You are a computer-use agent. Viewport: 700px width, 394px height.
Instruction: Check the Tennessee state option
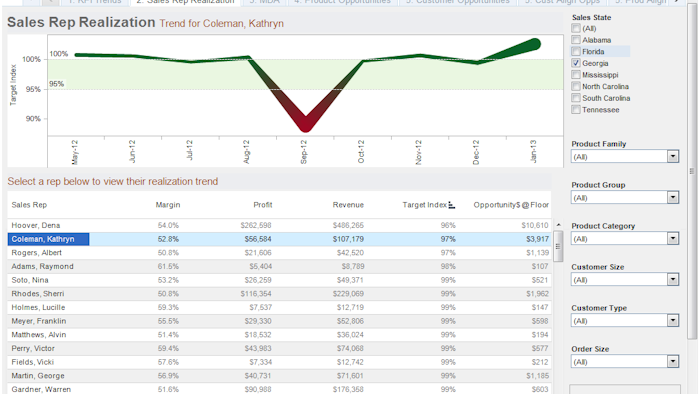[x=576, y=109]
